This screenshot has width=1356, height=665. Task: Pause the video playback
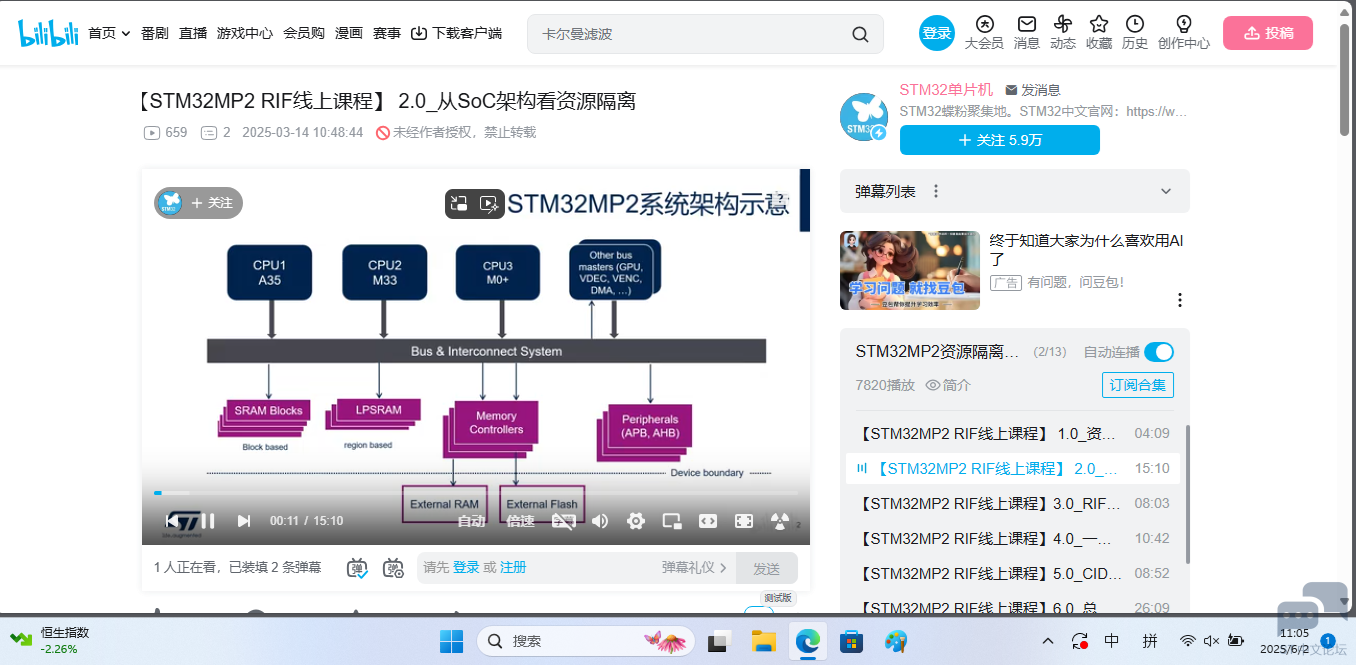[208, 521]
